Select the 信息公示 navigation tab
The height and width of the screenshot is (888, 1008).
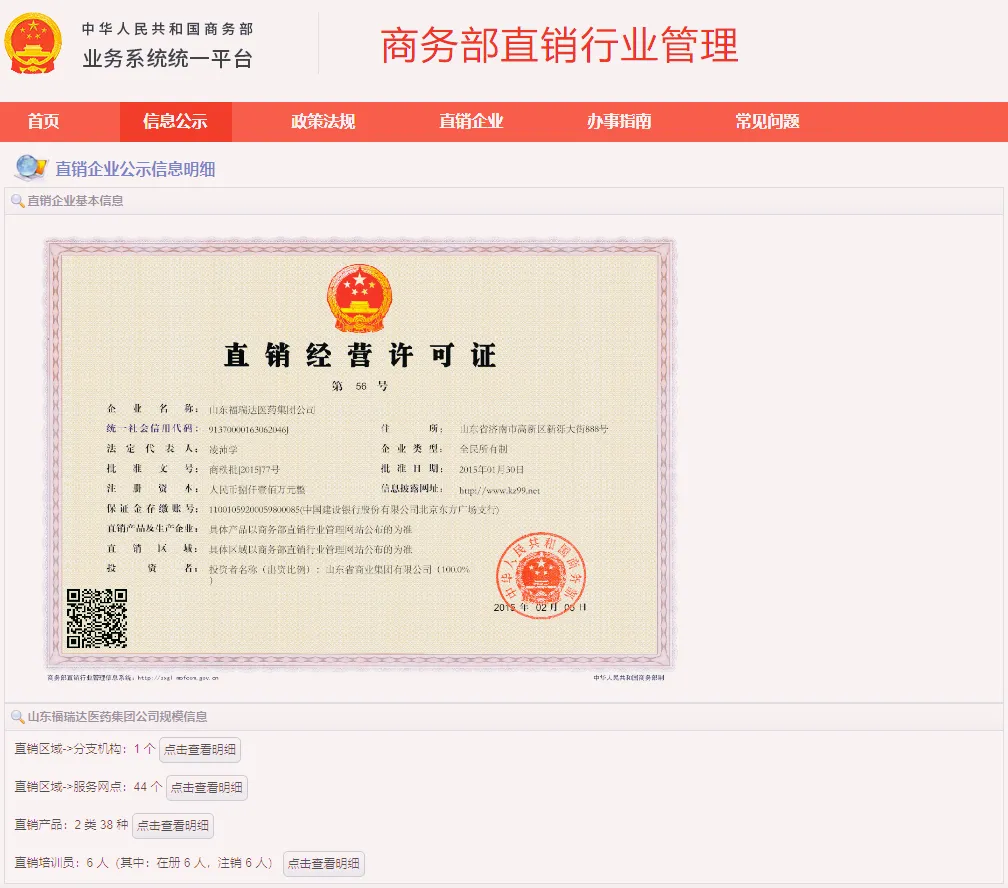[x=176, y=122]
